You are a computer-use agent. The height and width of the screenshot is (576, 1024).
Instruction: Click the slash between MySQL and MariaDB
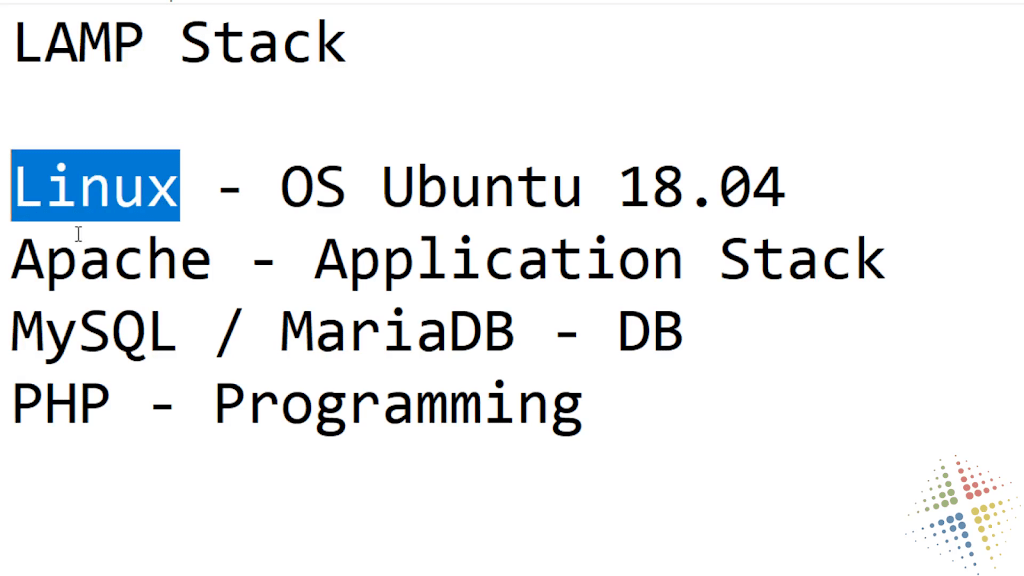[x=229, y=333]
